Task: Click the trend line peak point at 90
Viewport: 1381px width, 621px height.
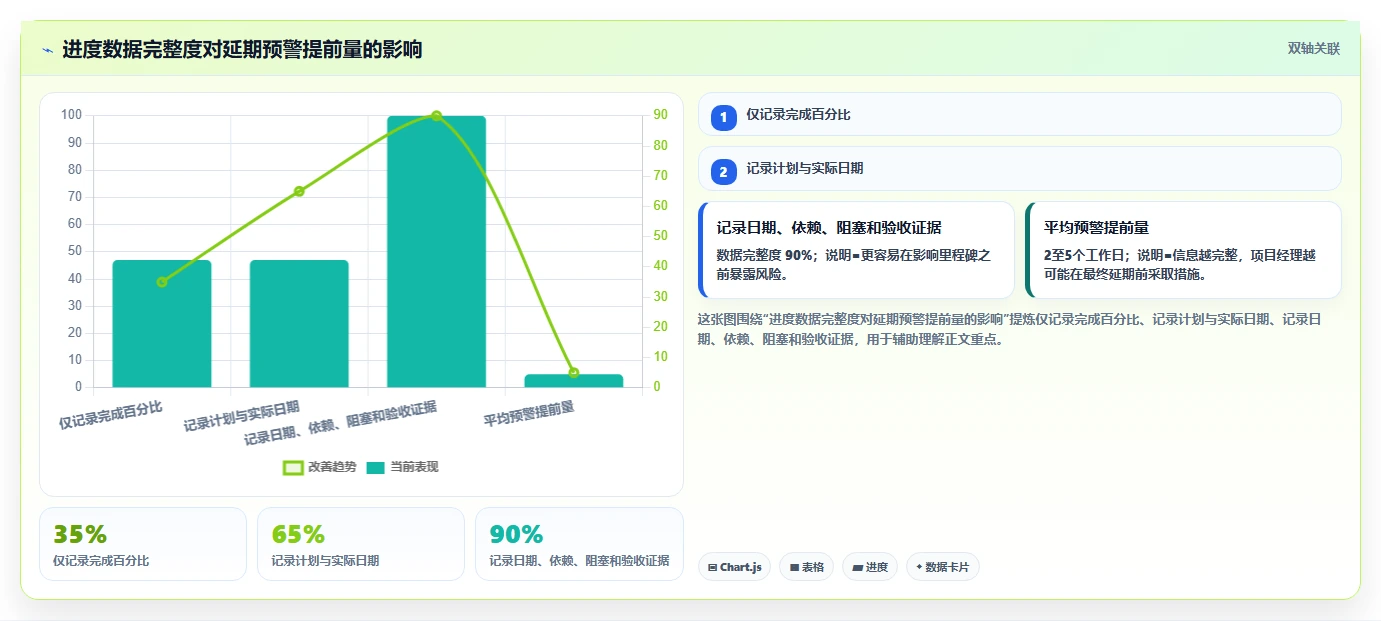Action: coord(436,116)
